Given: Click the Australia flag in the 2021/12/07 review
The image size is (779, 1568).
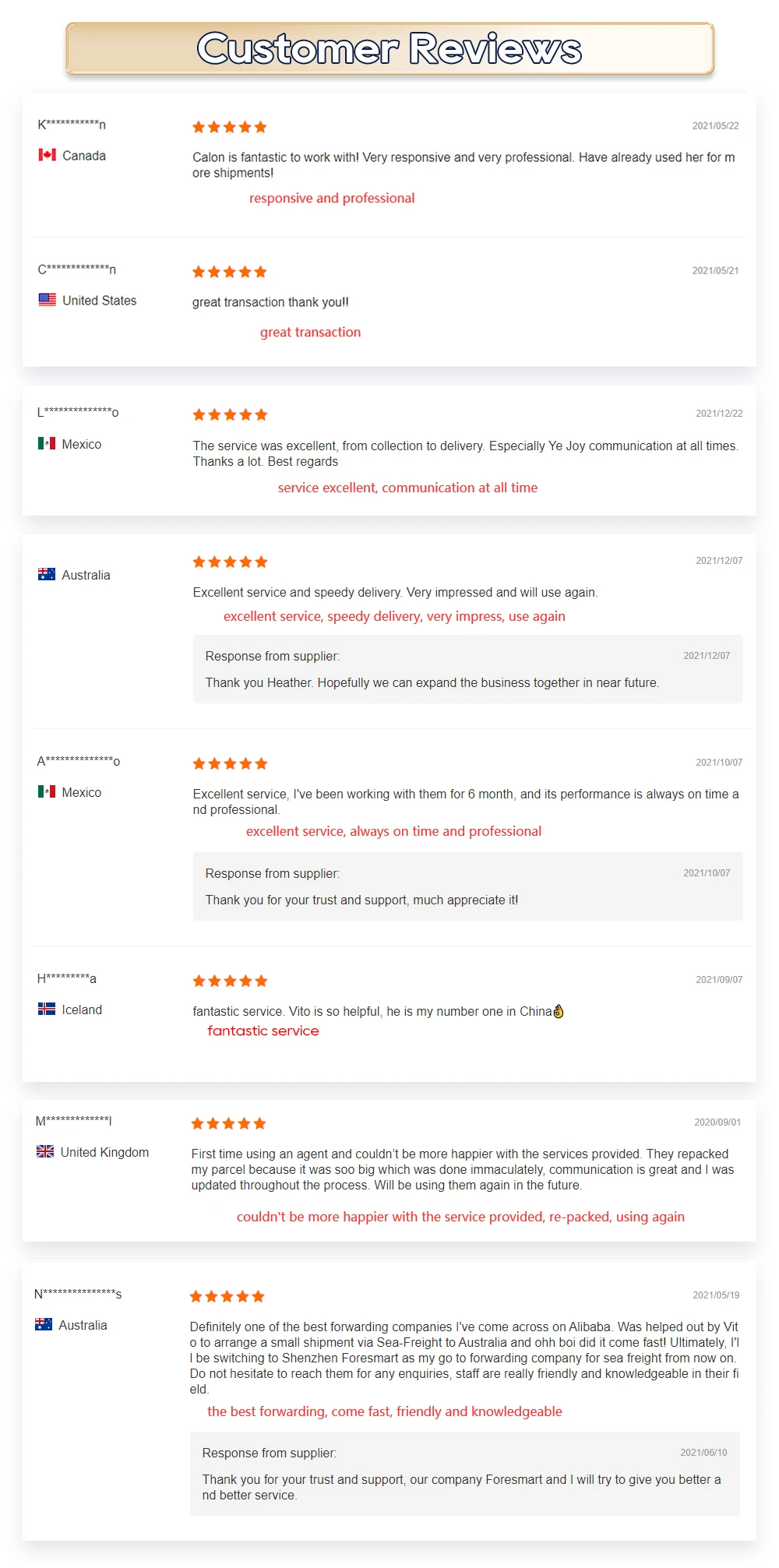Looking at the screenshot, I should [x=46, y=574].
